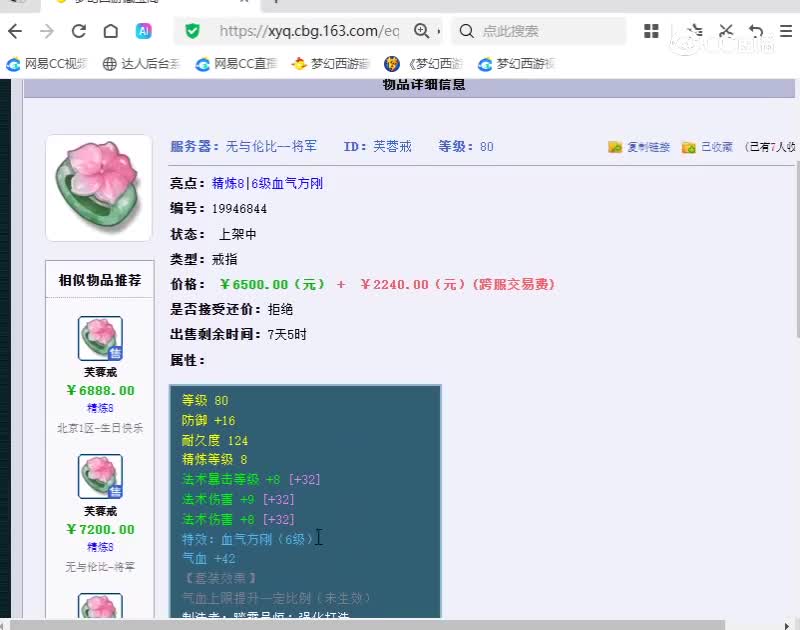This screenshot has width=800, height=630.
Task: Open the AI assistant icon
Action: pos(144,32)
